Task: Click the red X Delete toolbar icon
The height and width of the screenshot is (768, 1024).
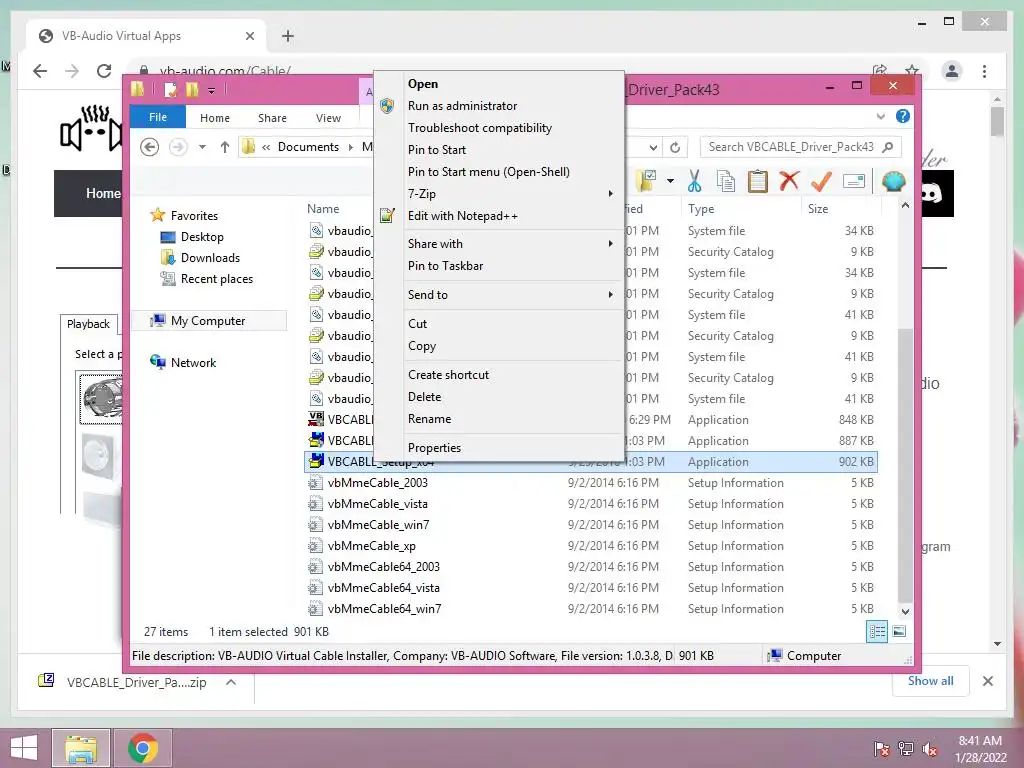Action: (x=789, y=180)
